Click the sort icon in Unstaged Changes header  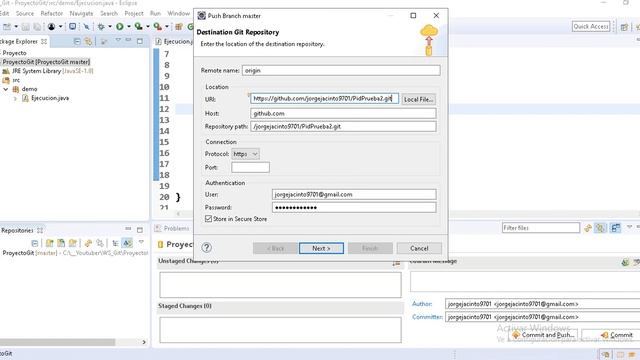(x=396, y=264)
